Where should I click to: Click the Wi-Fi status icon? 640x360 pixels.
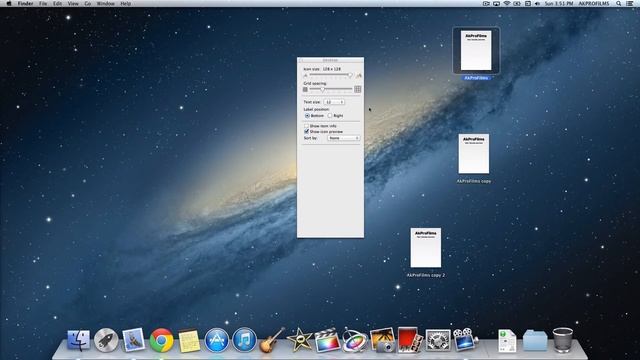tap(507, 3)
